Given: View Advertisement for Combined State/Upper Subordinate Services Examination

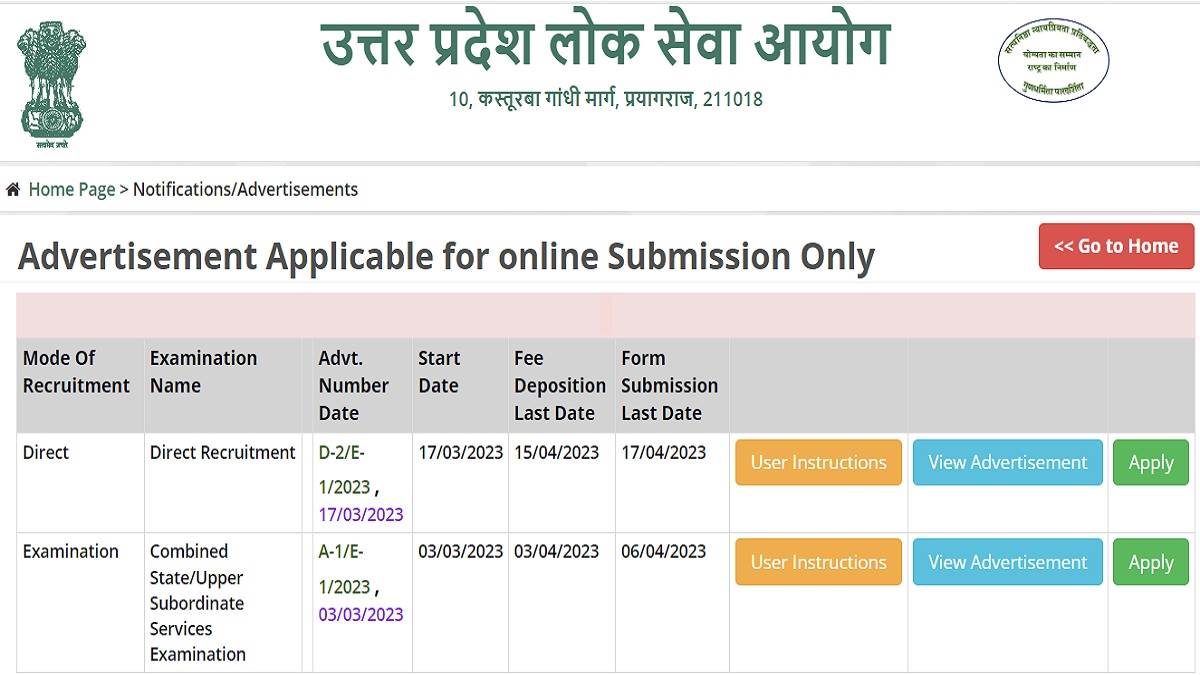Looking at the screenshot, I should (x=1007, y=562).
